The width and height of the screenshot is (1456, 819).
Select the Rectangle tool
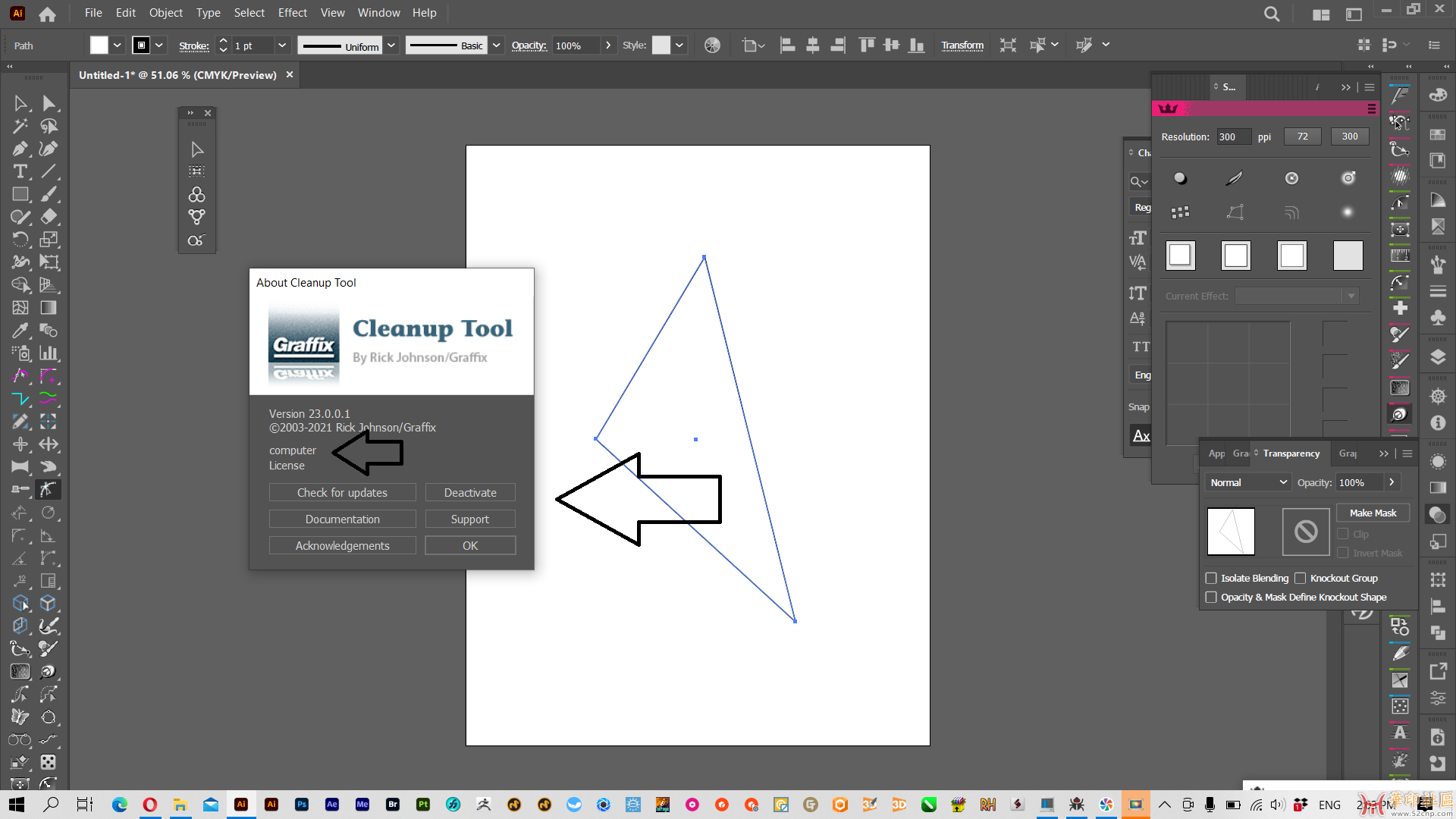(x=20, y=194)
